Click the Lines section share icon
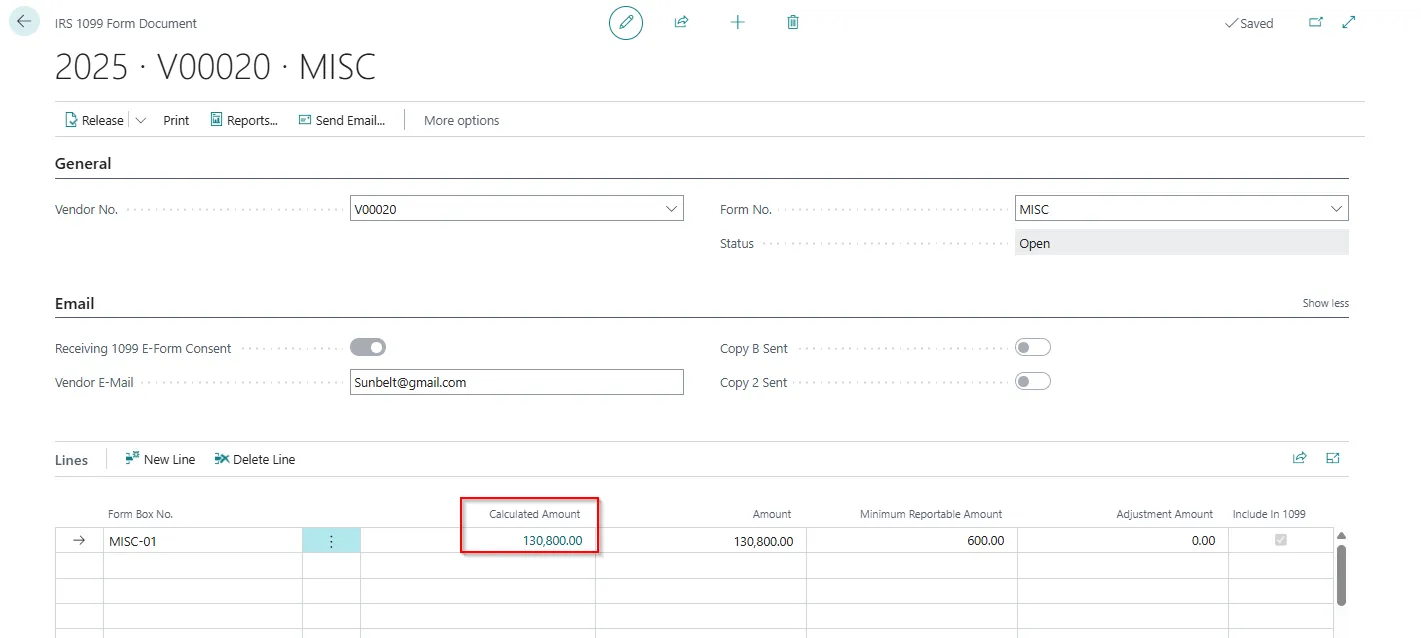The height and width of the screenshot is (638, 1421). [1300, 458]
